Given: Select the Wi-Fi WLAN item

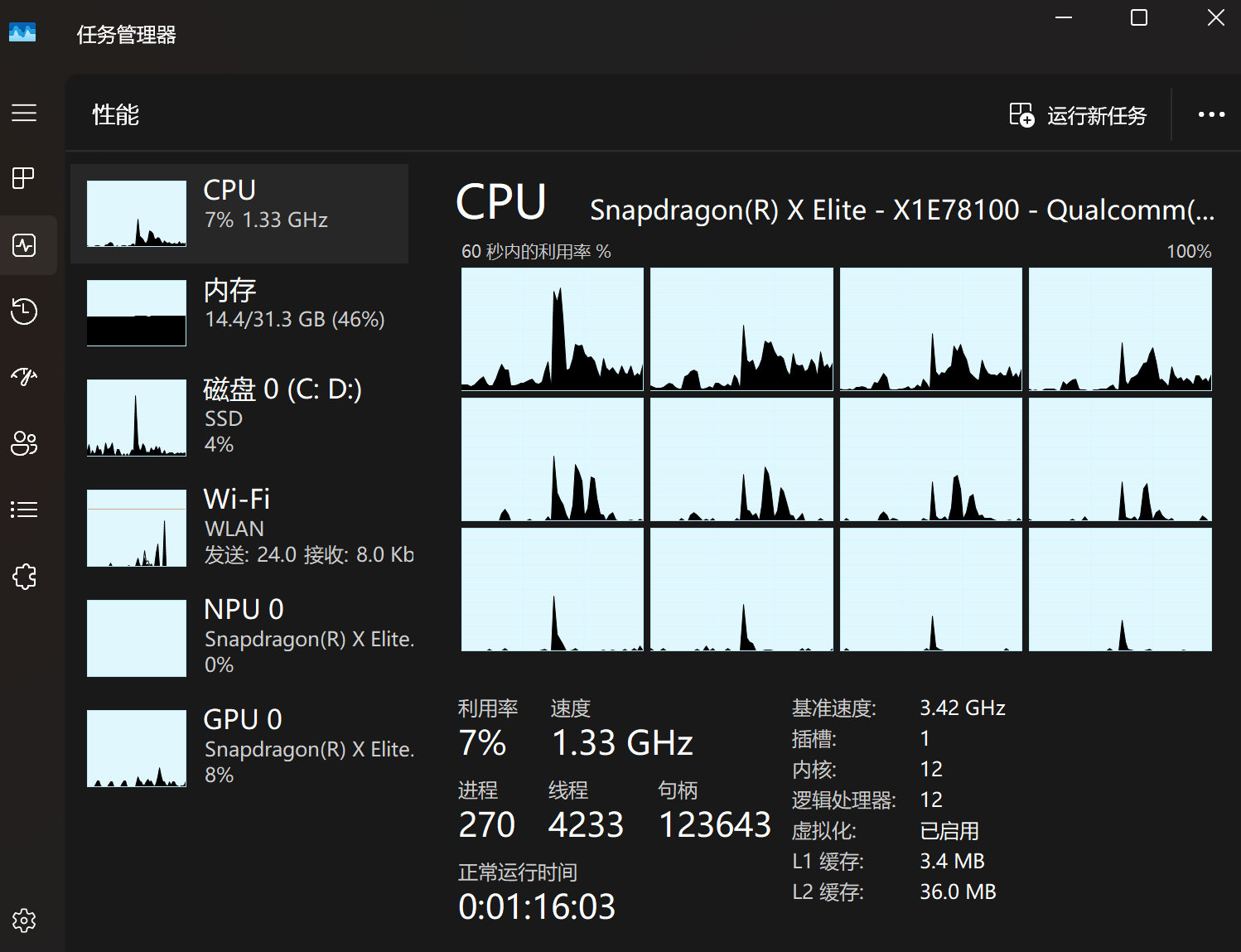Looking at the screenshot, I should [239, 528].
